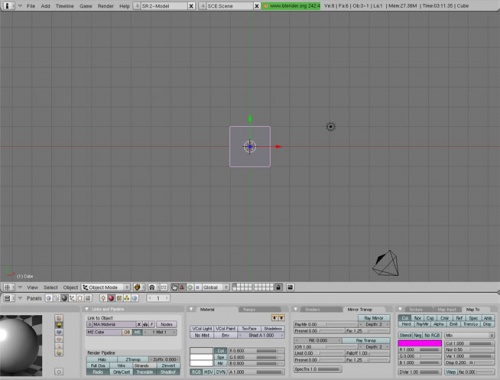The height and width of the screenshot is (380, 500).
Task: Toggle the Radio render option
Action: [98, 372]
